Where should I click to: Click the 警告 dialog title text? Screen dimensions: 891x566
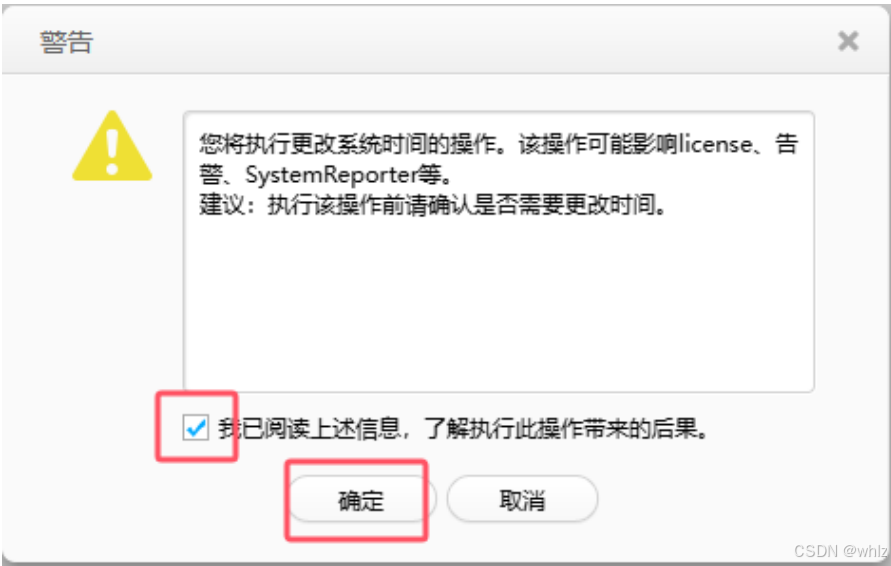point(66,41)
